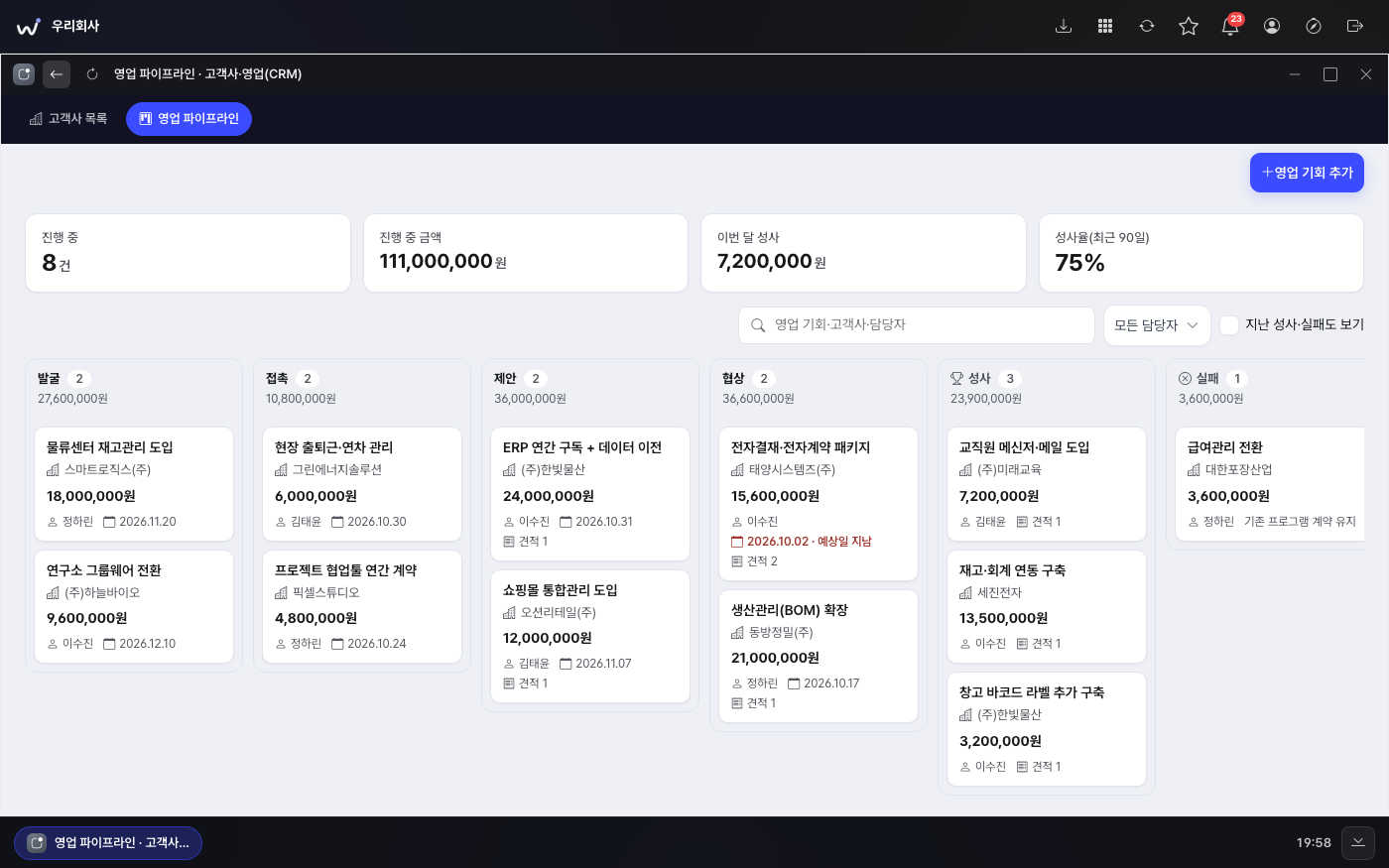Click the star favorites icon
Image resolution: width=1389 pixels, height=868 pixels.
tap(1189, 27)
